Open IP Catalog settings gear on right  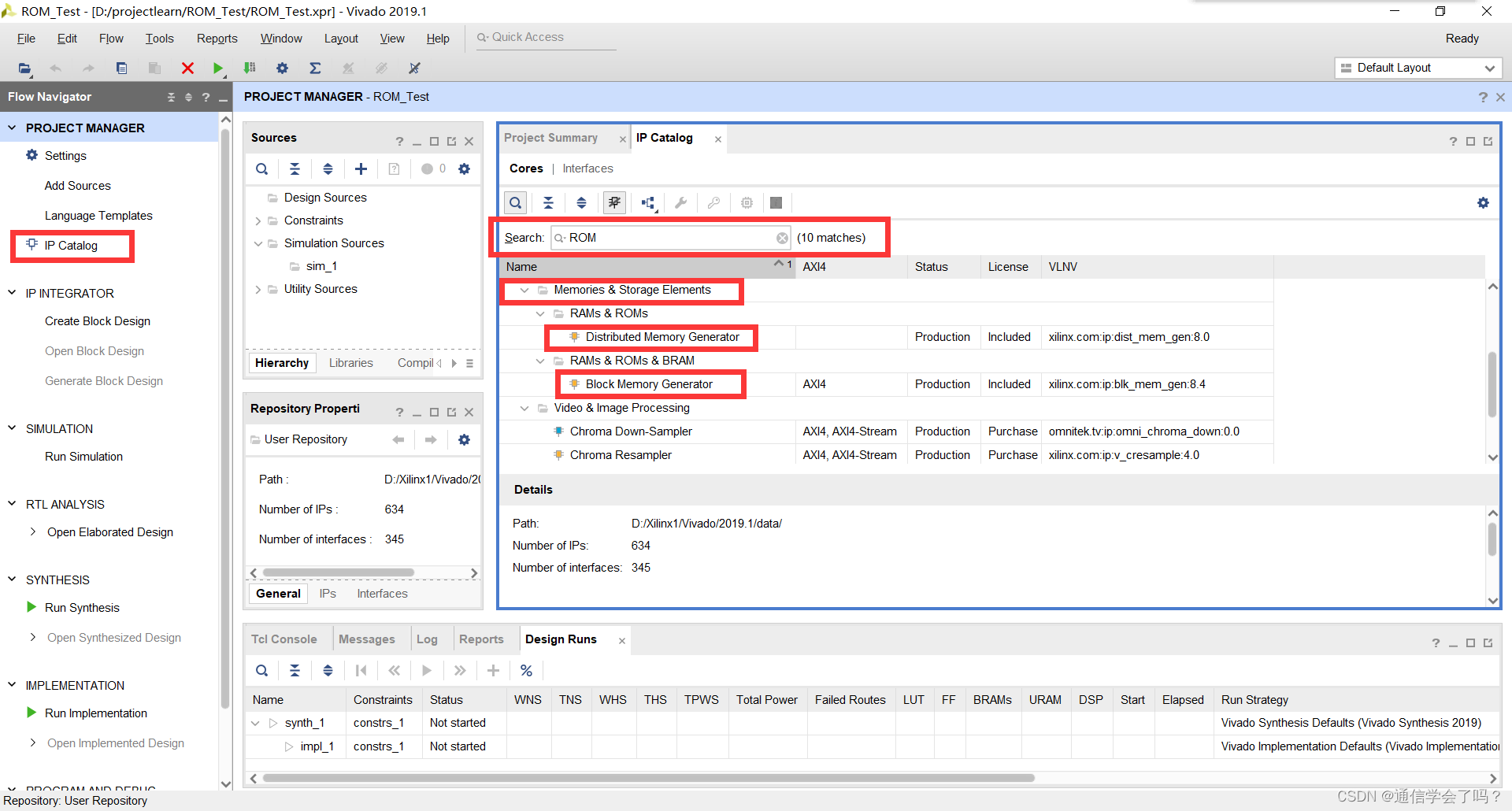tap(1483, 202)
